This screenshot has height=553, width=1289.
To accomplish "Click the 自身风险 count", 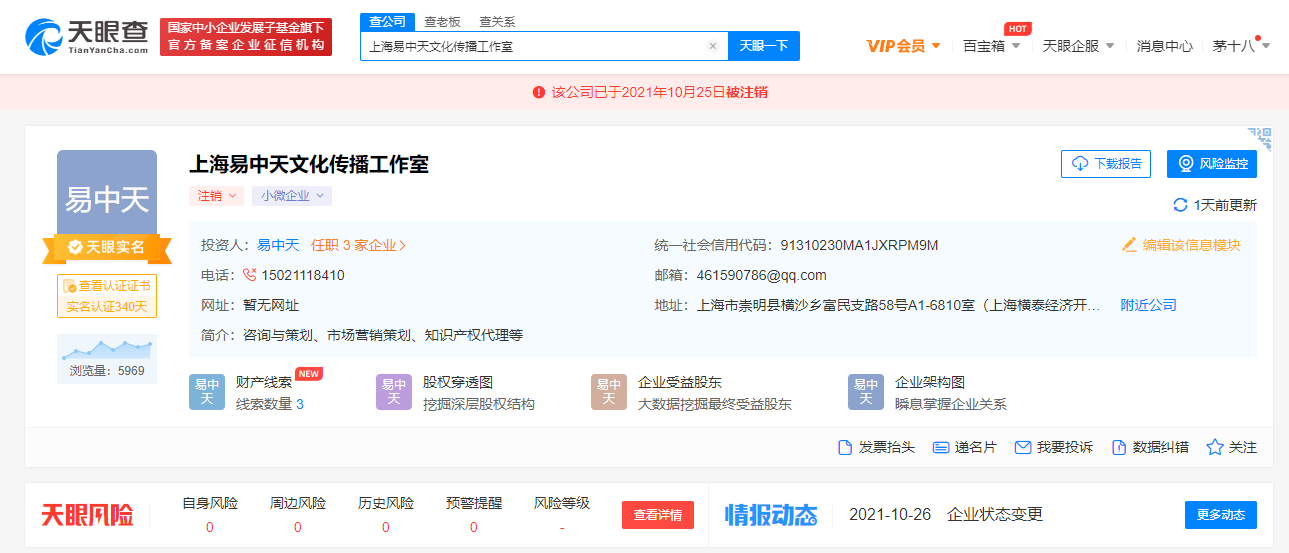I will coord(210,527).
